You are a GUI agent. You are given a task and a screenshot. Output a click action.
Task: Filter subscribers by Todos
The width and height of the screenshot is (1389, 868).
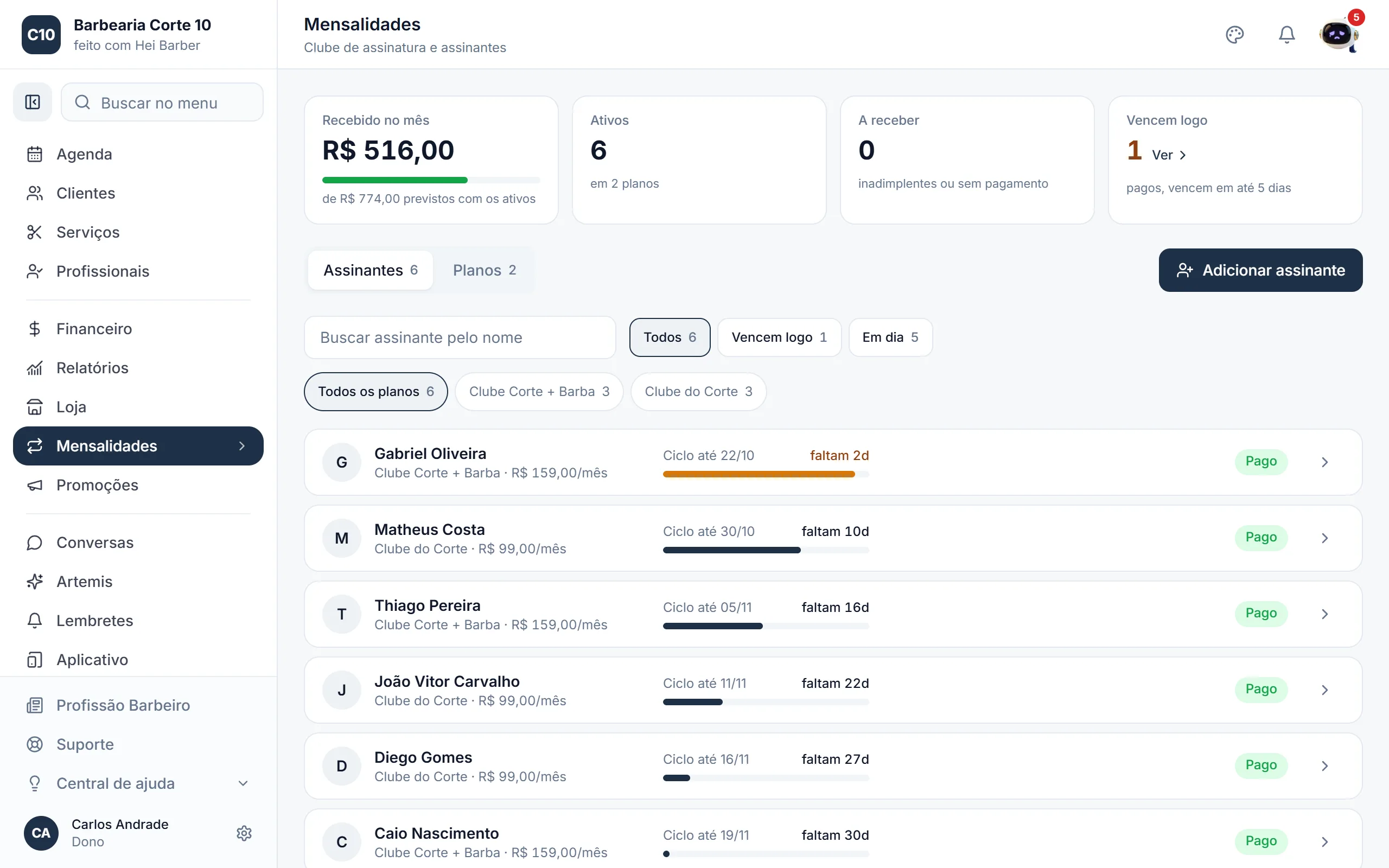pyautogui.click(x=669, y=337)
